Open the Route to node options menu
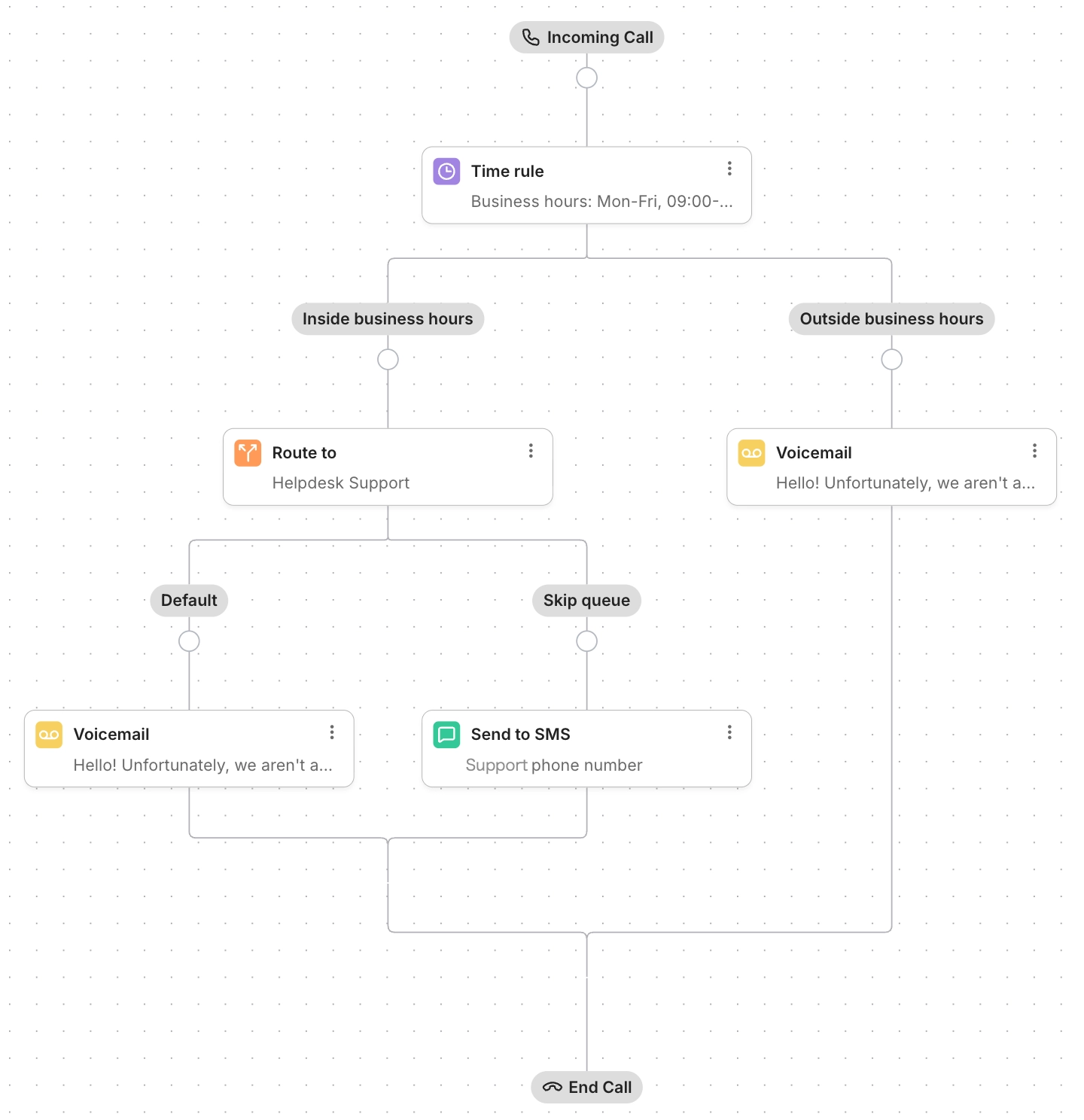This screenshot has height=1120, width=1084. tap(531, 450)
